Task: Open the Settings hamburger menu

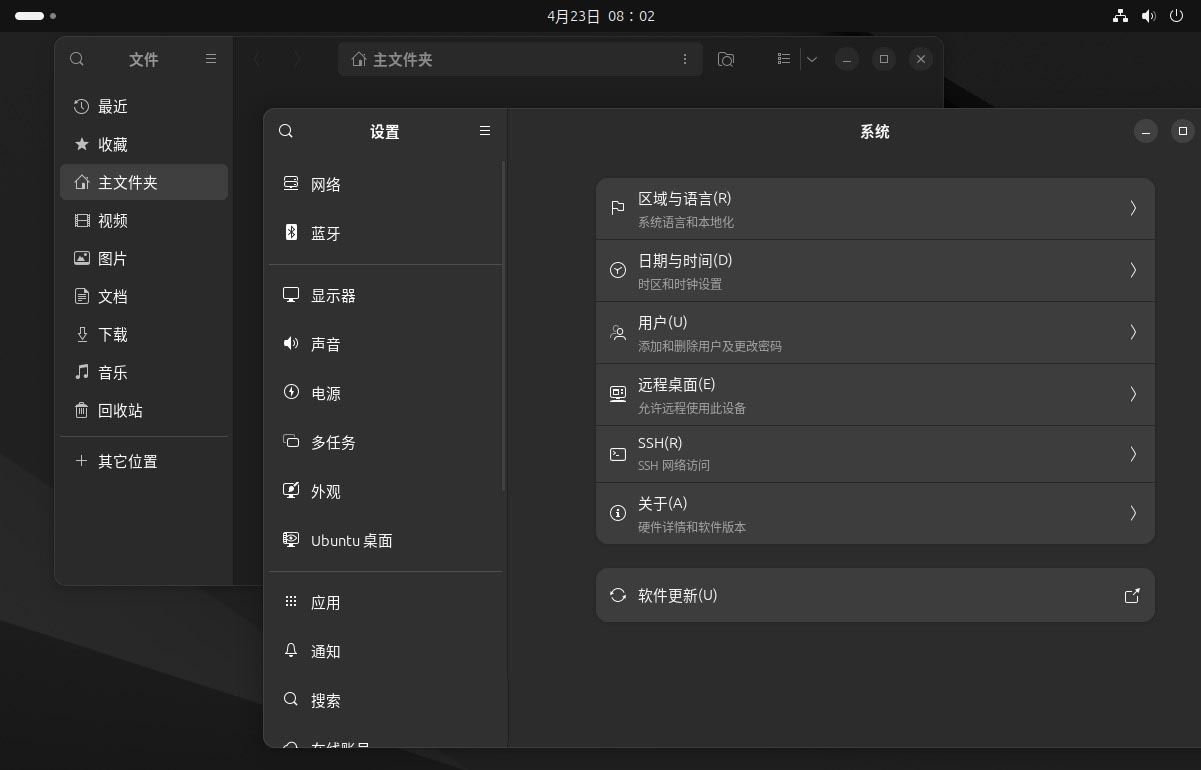Action: point(485,131)
